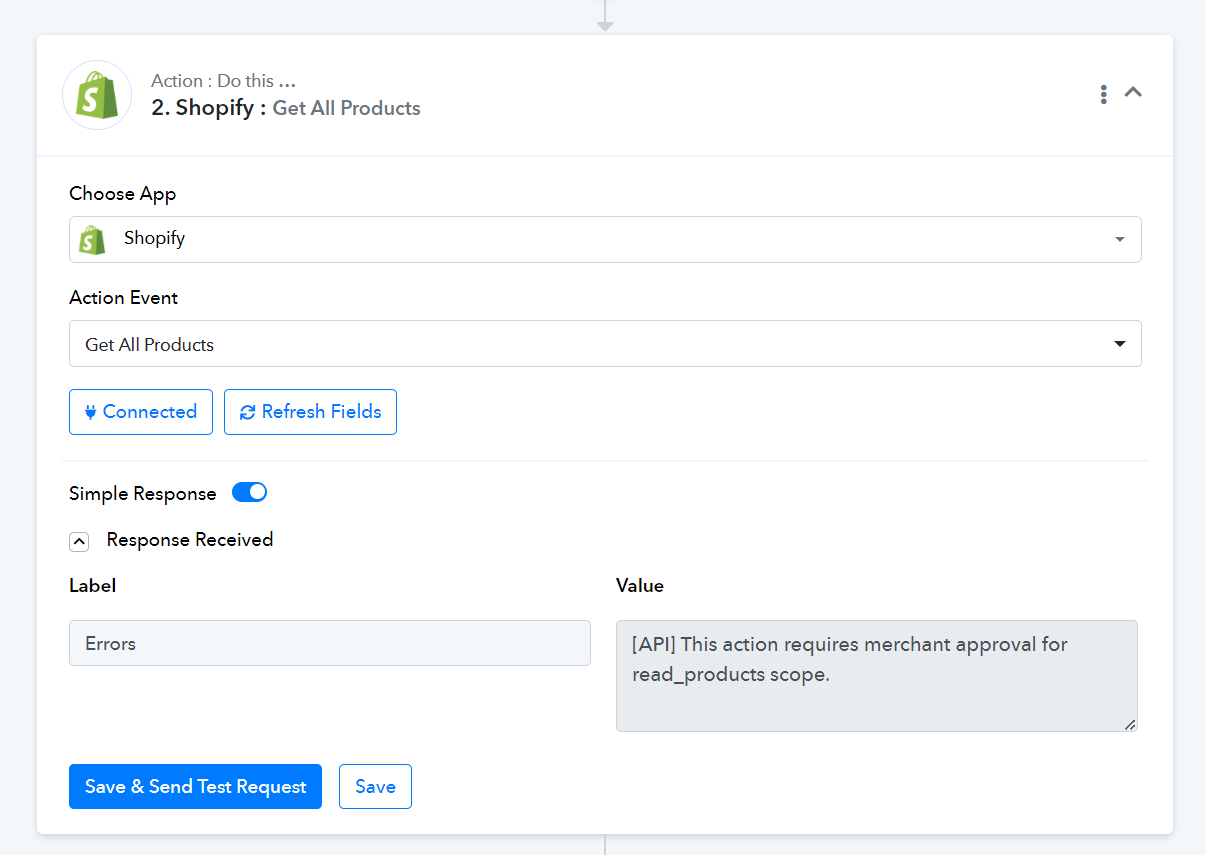
Task: Toggle the Simple Response switch off
Action: point(250,493)
